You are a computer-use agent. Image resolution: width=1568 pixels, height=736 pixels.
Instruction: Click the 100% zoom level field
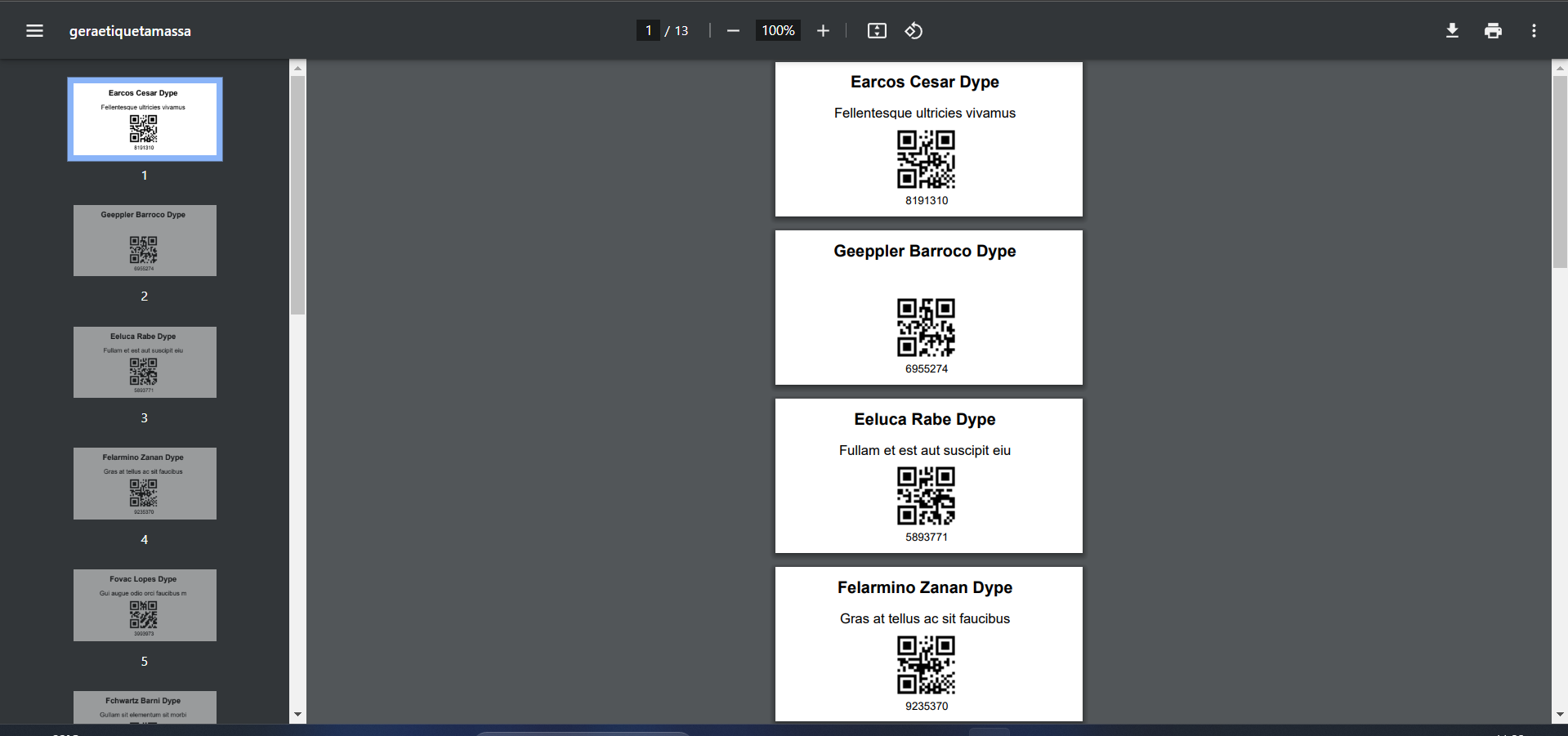778,31
